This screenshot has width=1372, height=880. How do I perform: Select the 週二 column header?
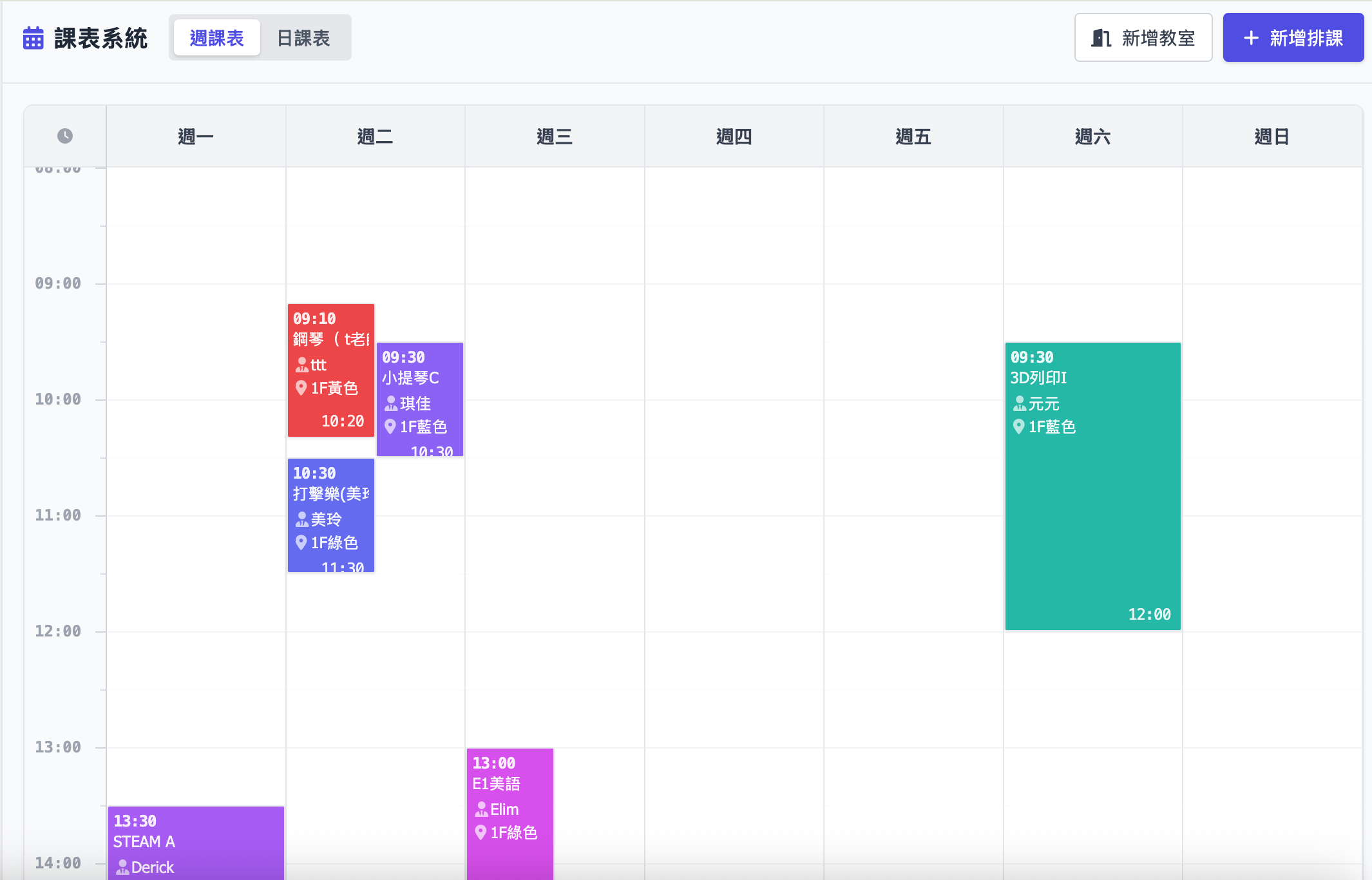tap(376, 137)
